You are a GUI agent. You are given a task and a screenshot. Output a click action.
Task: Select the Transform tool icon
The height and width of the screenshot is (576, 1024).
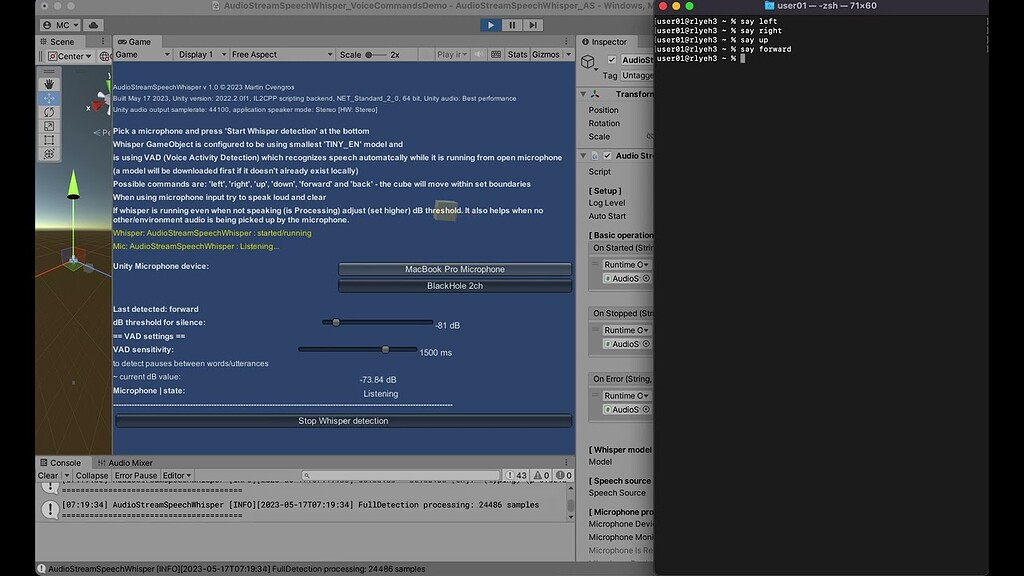[x=49, y=153]
